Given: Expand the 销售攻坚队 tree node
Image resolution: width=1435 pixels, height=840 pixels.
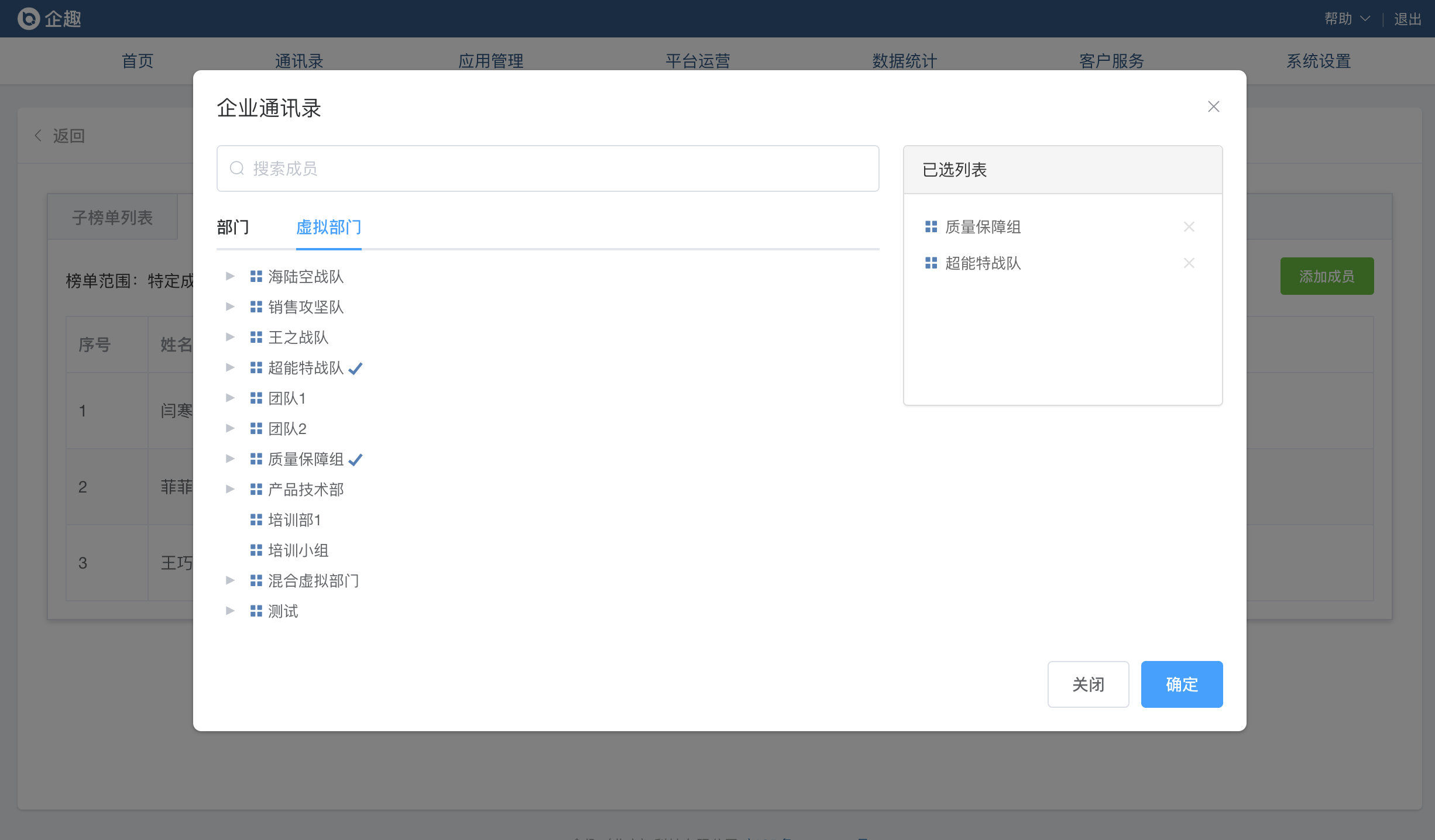Looking at the screenshot, I should [x=230, y=307].
